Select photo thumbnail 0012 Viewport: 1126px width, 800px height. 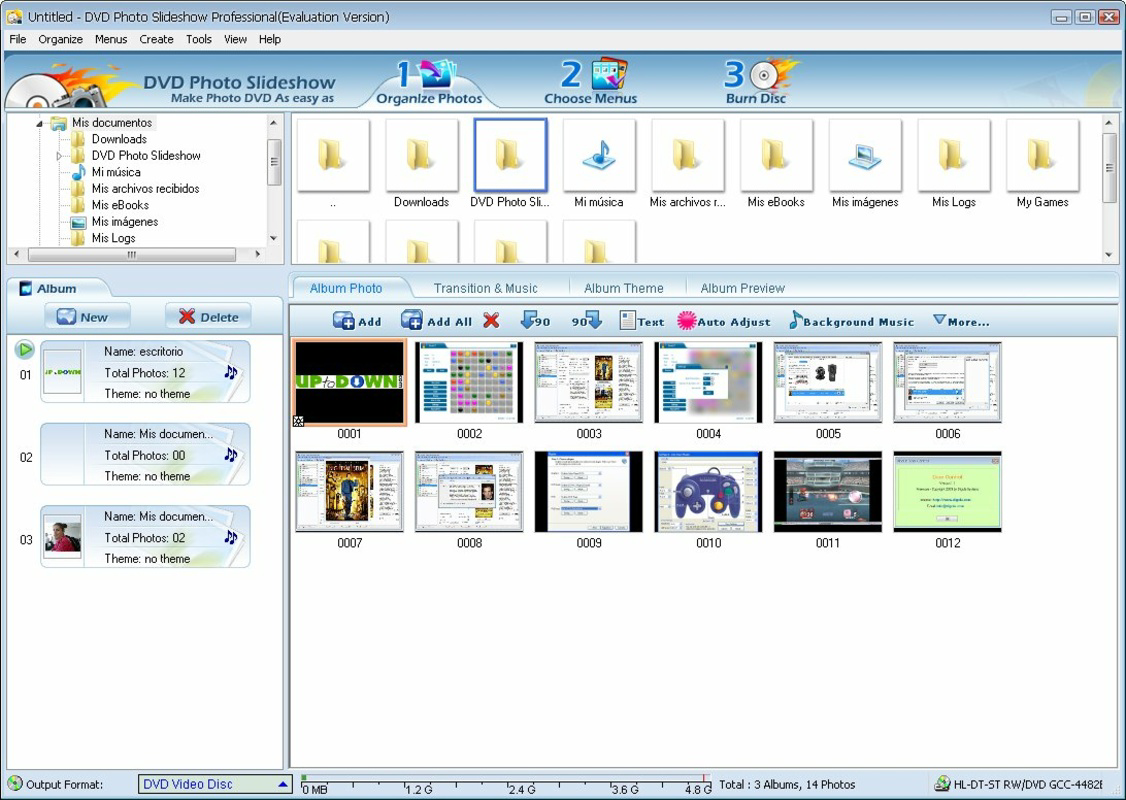[x=947, y=492]
